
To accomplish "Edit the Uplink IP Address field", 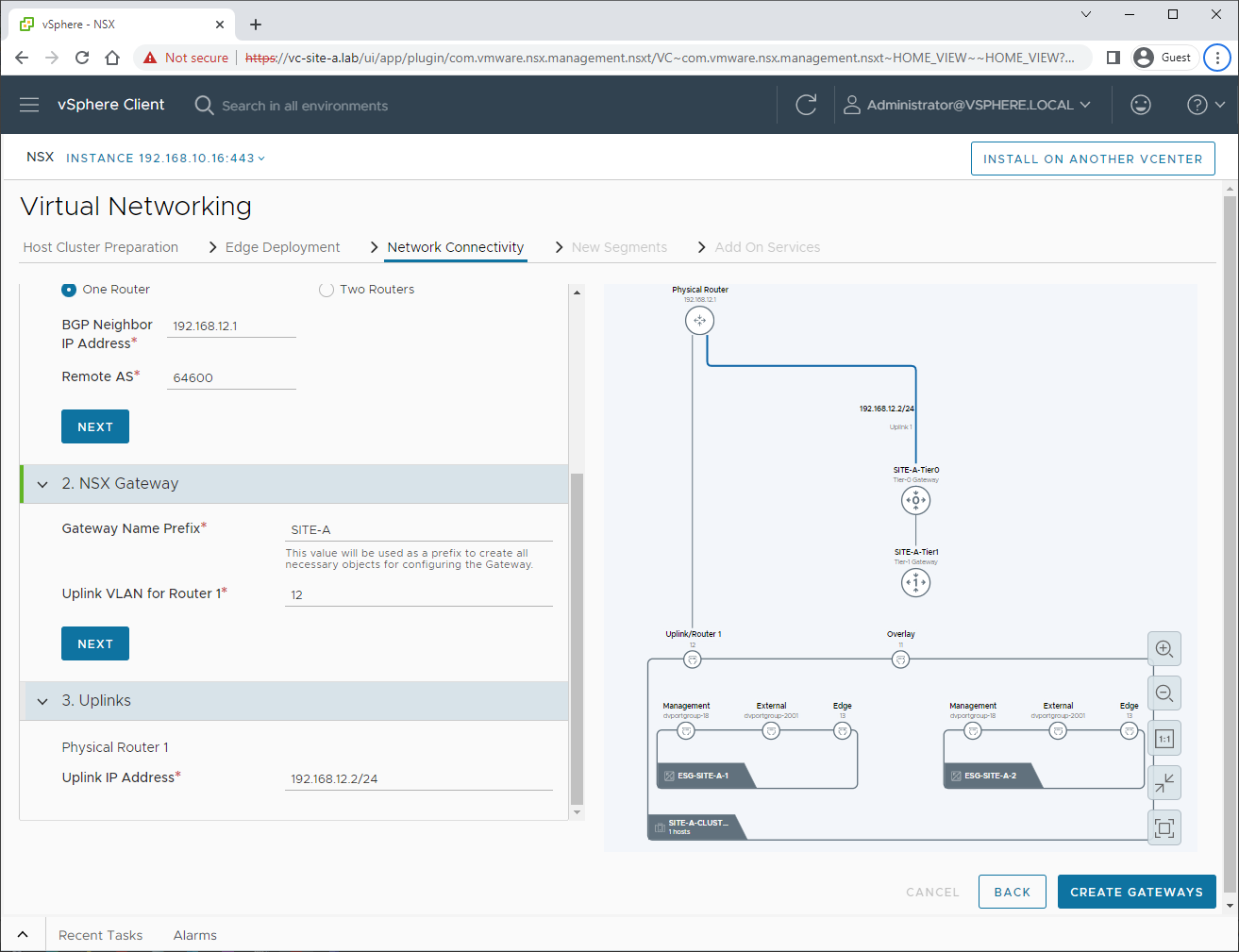I will pyautogui.click(x=419, y=778).
